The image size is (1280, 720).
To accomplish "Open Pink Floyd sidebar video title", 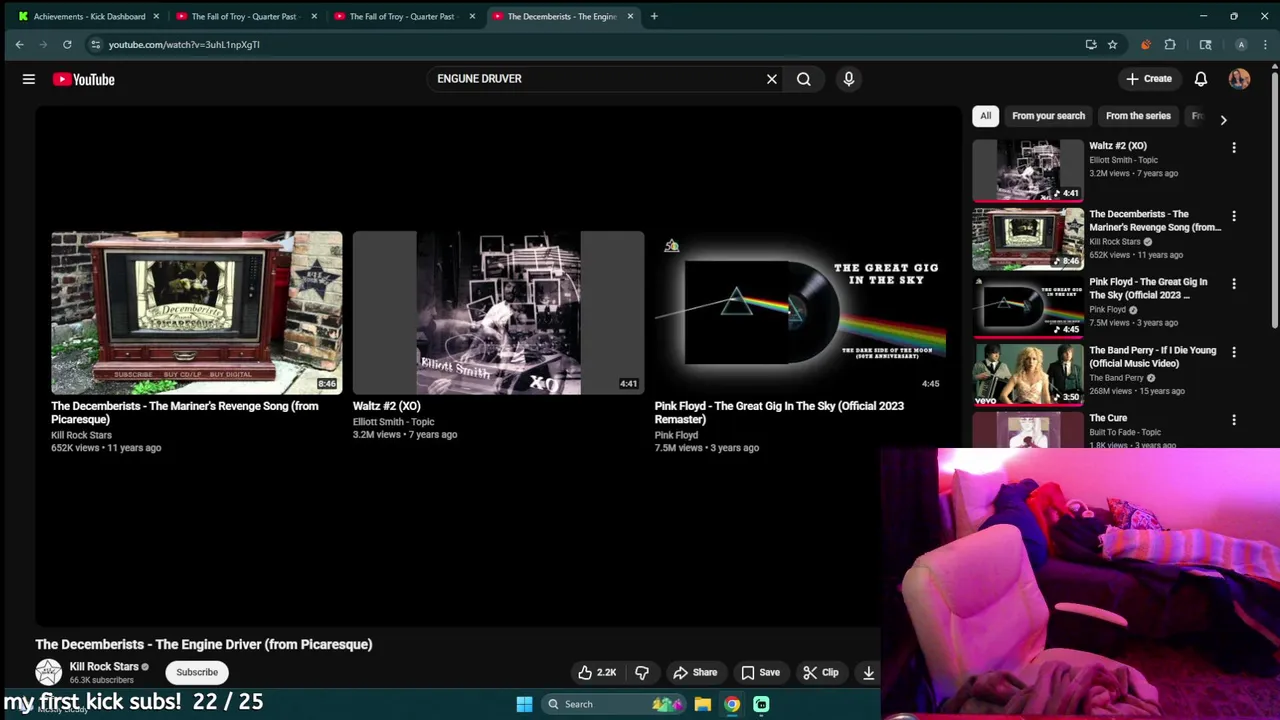I will tap(1148, 288).
